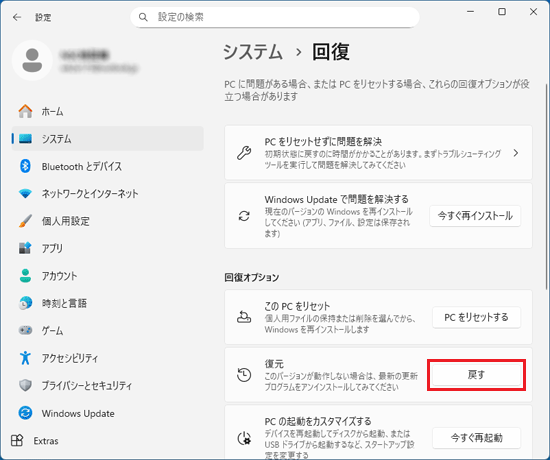
Task: Click the 復元 history clock icon
Action: coord(244,375)
